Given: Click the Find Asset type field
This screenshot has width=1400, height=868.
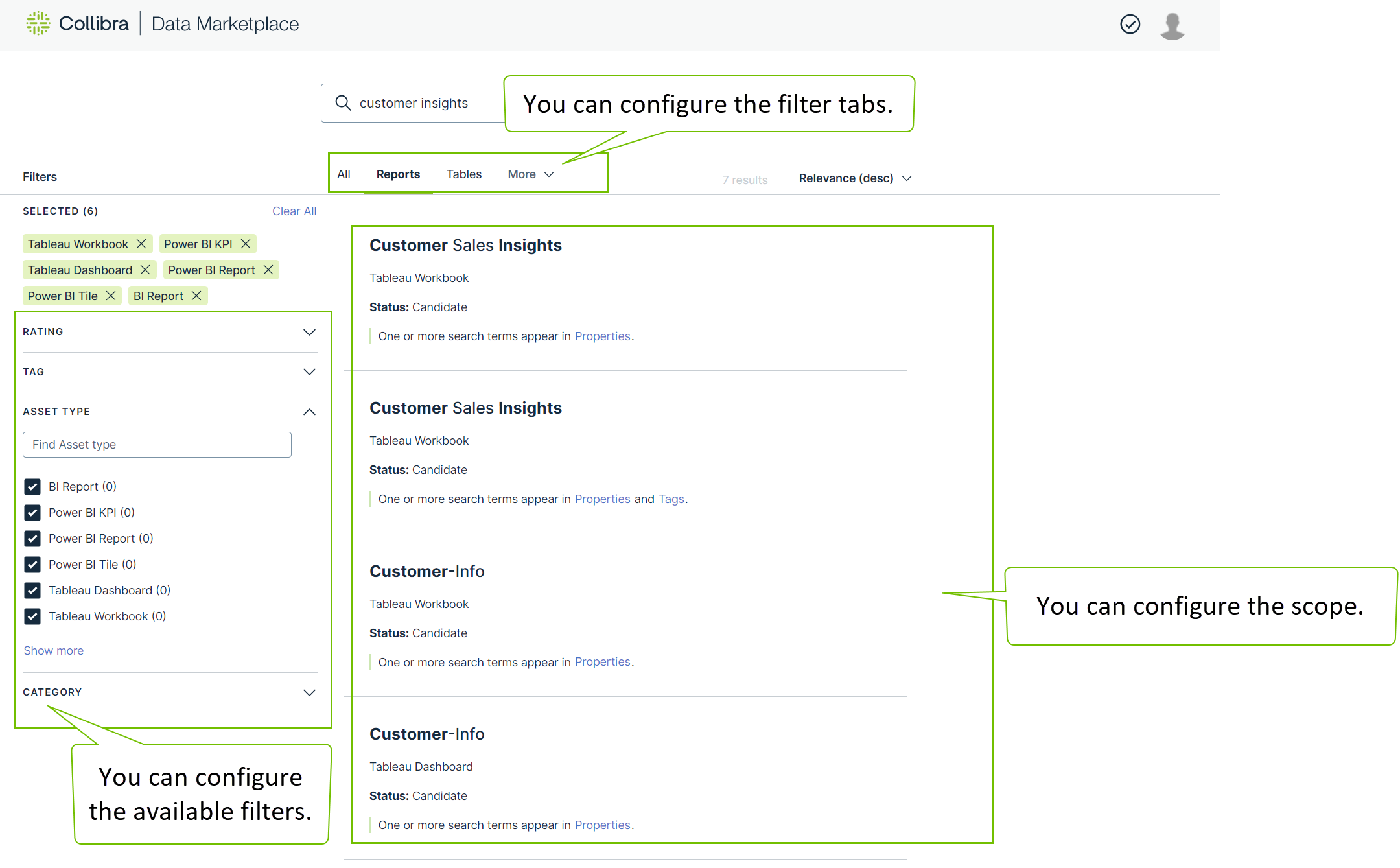Looking at the screenshot, I should (x=157, y=445).
